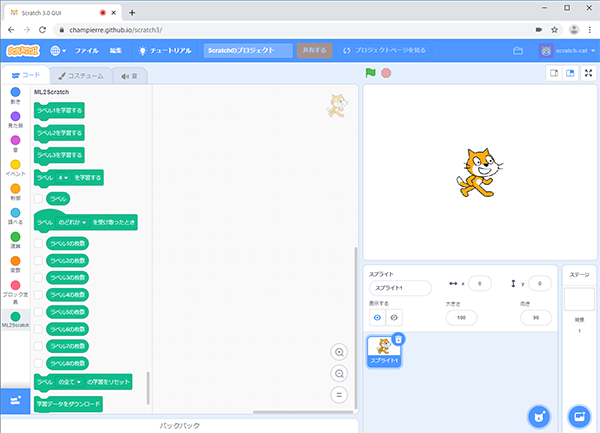Select the 制御 blocks category
Image resolution: width=600 pixels, height=433 pixels.
tap(15, 192)
